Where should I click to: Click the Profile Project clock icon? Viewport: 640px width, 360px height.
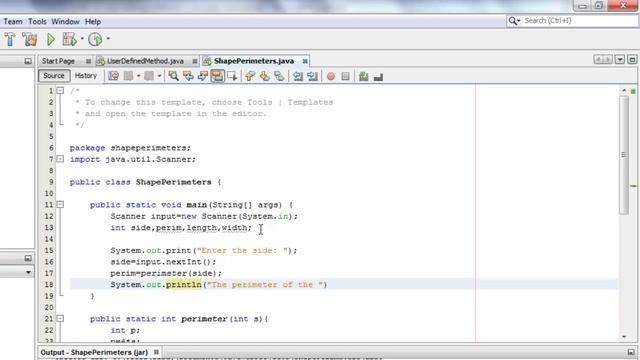(x=95, y=39)
